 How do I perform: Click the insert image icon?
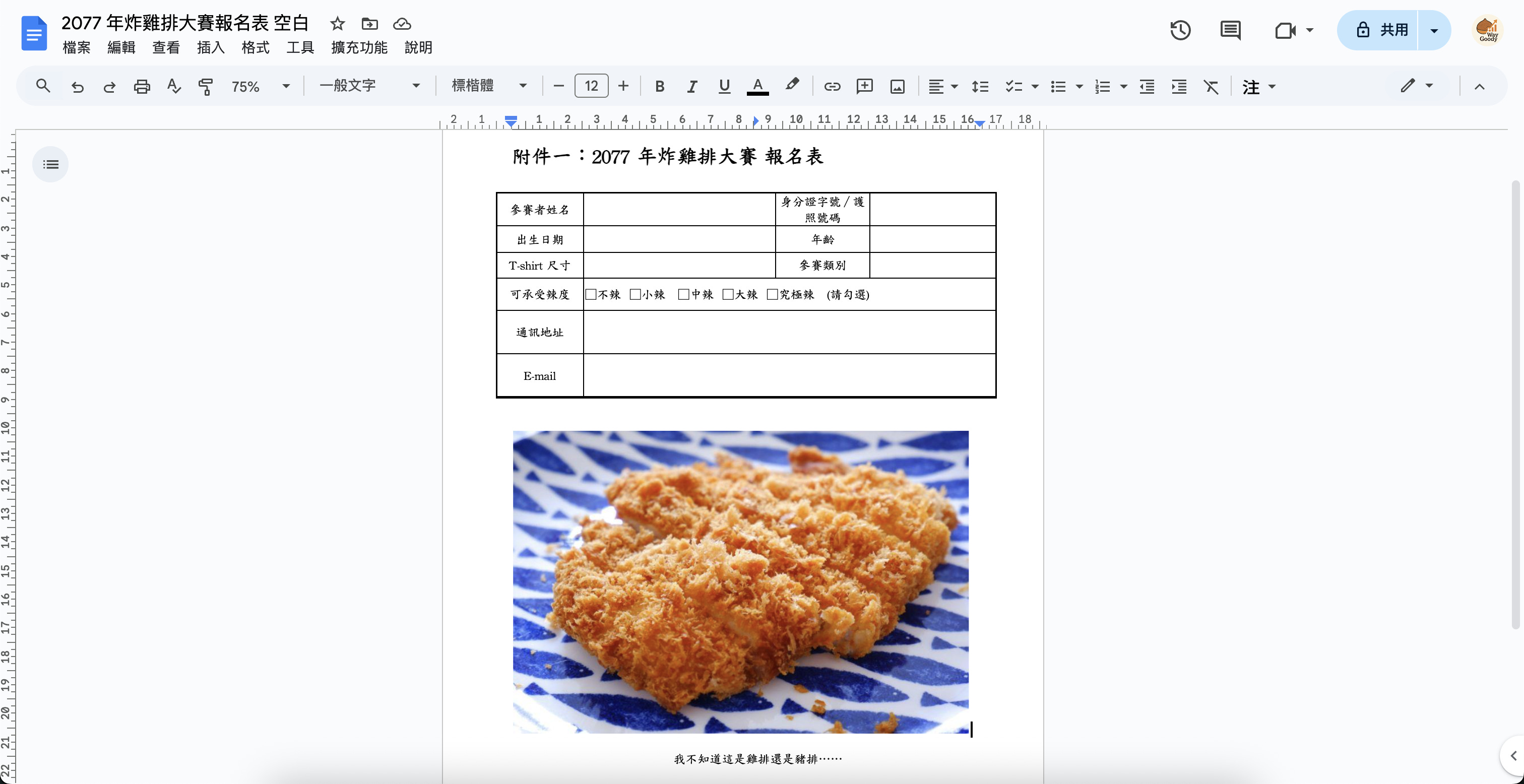(897, 86)
